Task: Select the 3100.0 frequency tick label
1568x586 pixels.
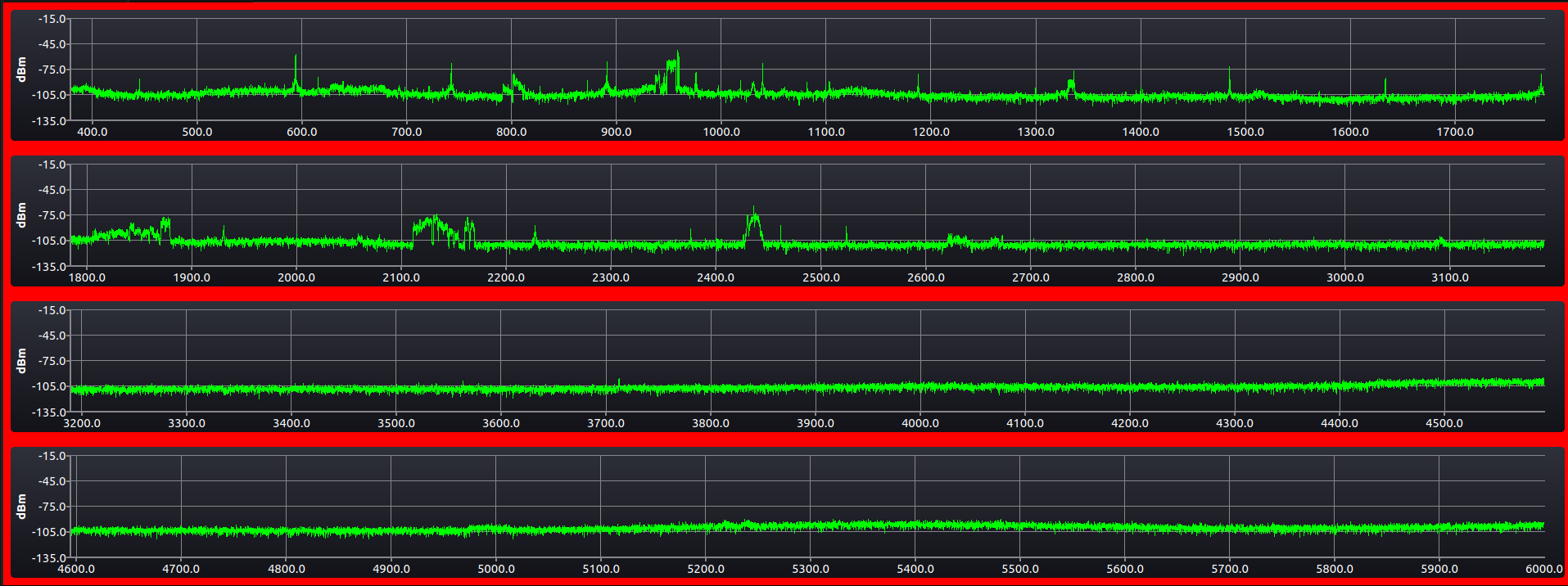Action: (x=1450, y=277)
